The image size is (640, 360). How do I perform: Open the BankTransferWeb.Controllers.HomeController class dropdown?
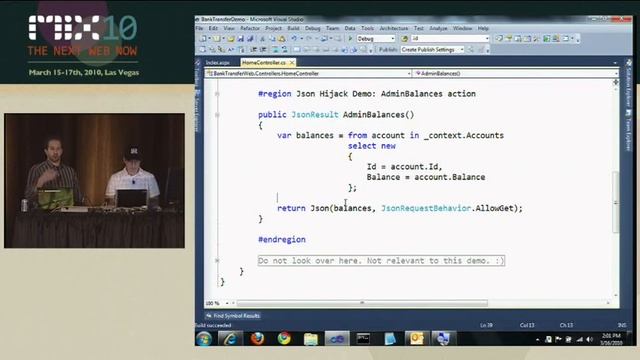(x=309, y=73)
